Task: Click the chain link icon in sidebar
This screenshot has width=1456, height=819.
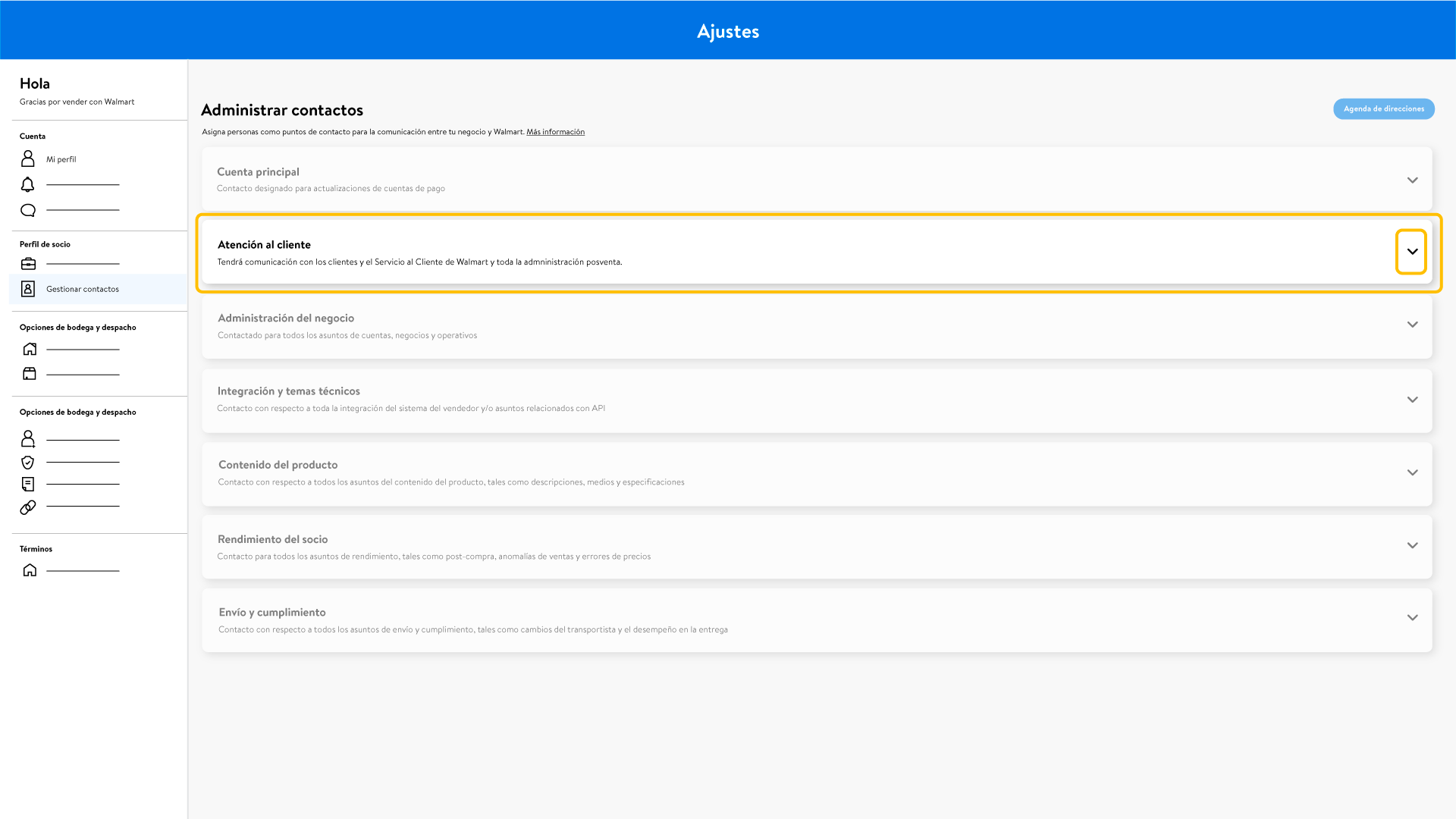Action: (28, 507)
